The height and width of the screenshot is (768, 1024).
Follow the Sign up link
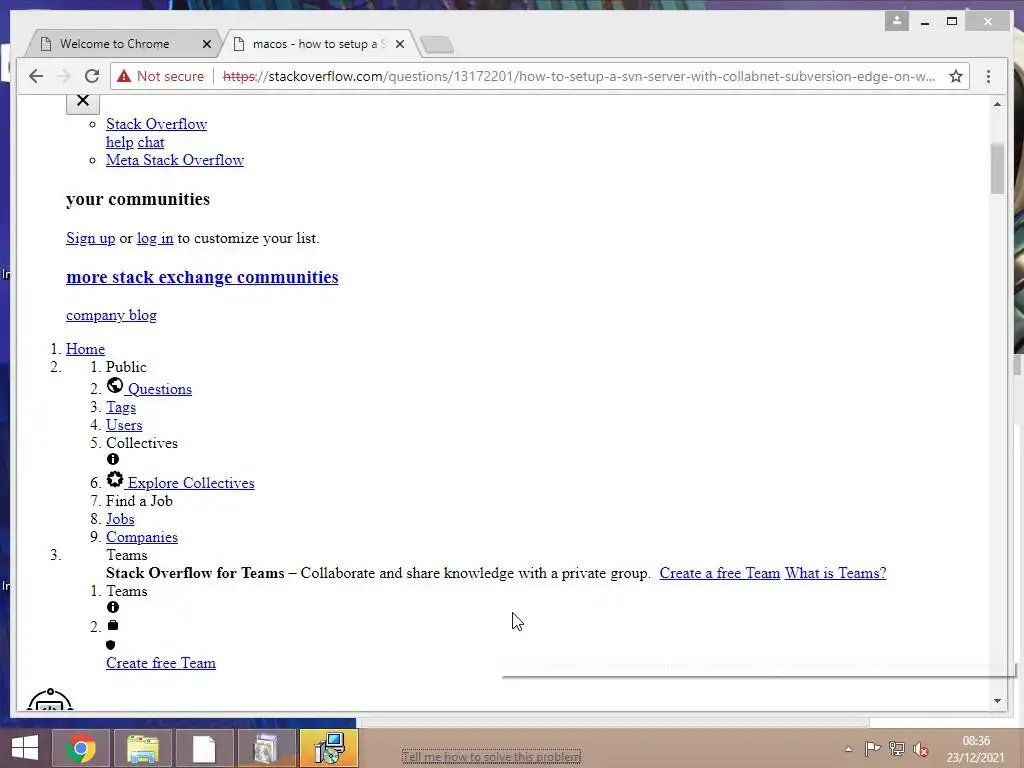pyautogui.click(x=90, y=238)
